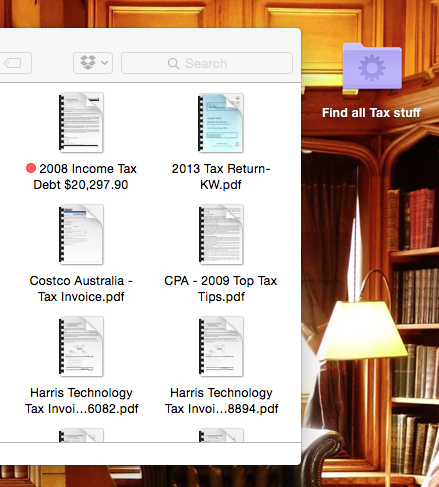Select Harris Technology invoice icon ending 6082
Image resolution: width=439 pixels, height=487 pixels.
[81, 347]
